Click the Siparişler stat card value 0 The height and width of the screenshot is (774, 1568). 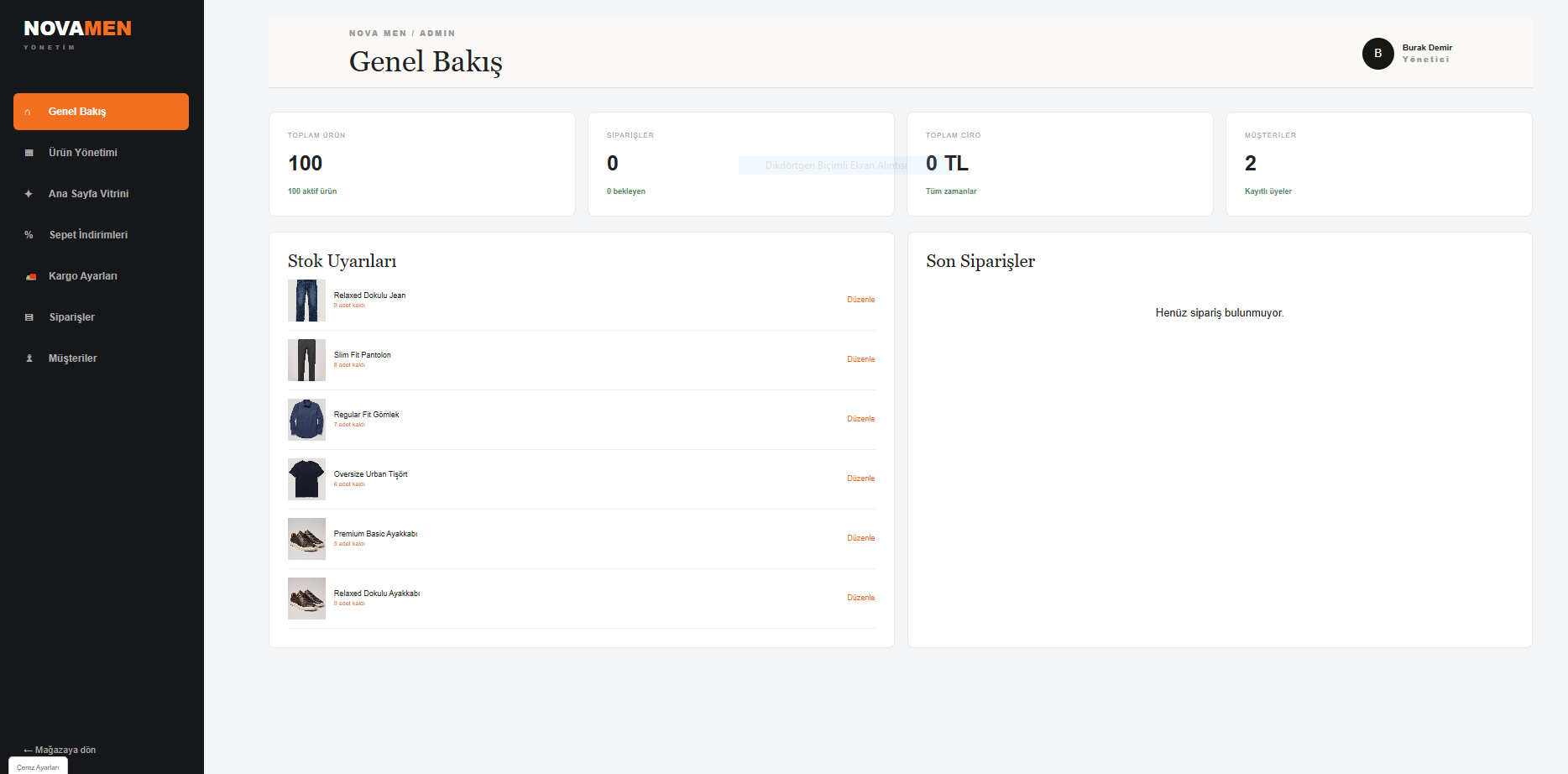(613, 163)
